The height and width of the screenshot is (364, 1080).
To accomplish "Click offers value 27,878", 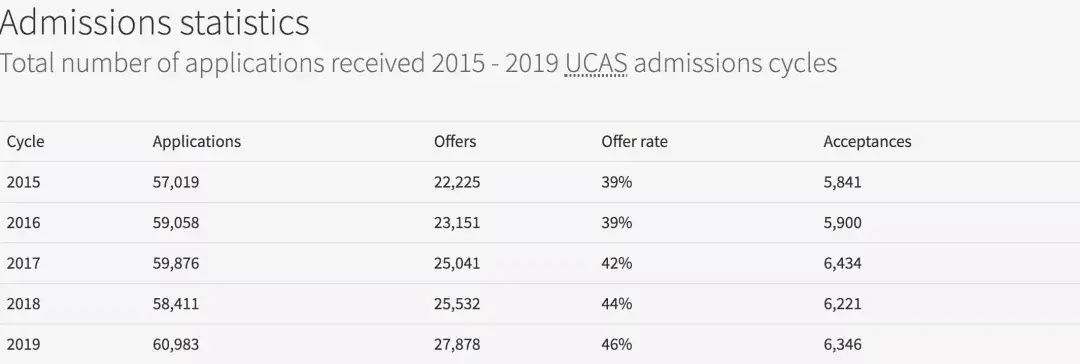I will point(457,344).
